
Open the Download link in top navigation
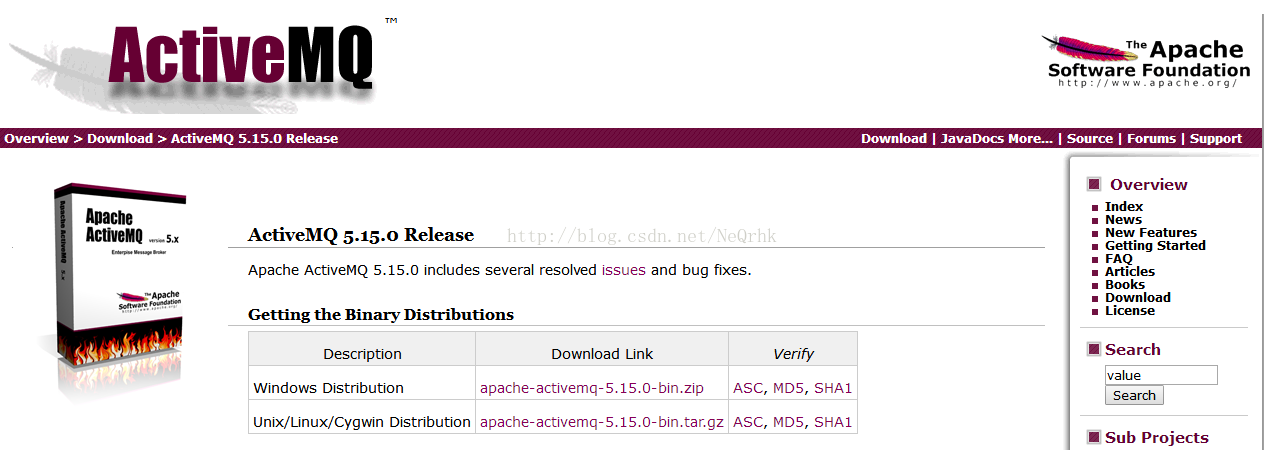coord(894,139)
